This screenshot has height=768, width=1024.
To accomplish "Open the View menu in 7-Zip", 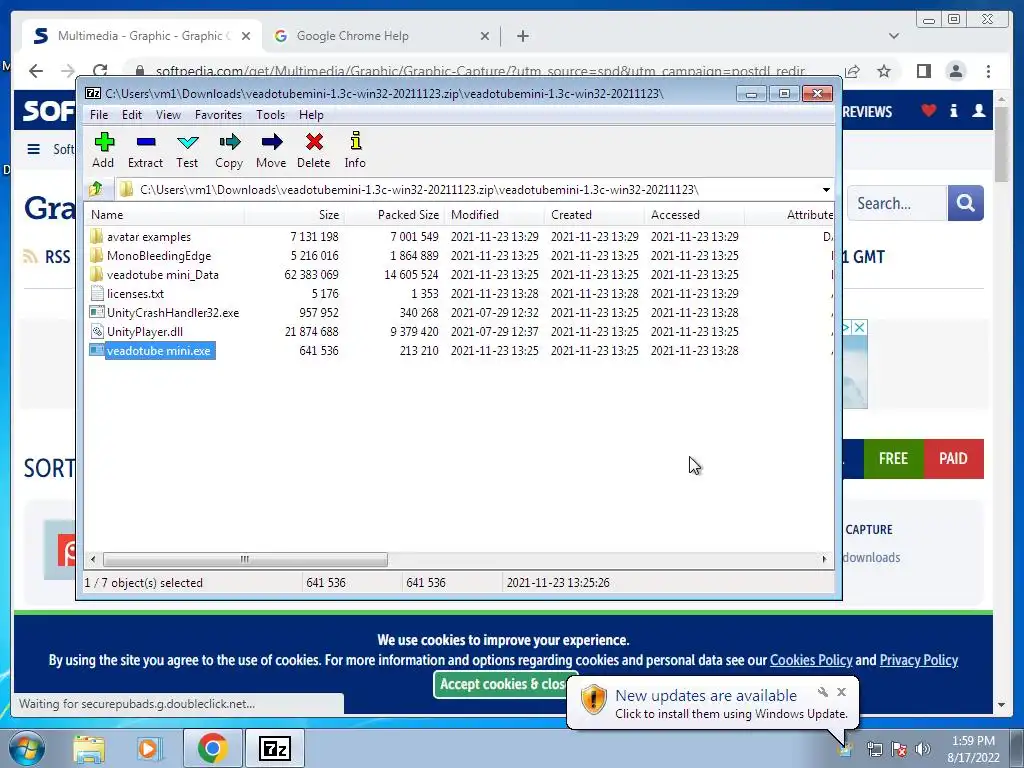I will point(168,115).
